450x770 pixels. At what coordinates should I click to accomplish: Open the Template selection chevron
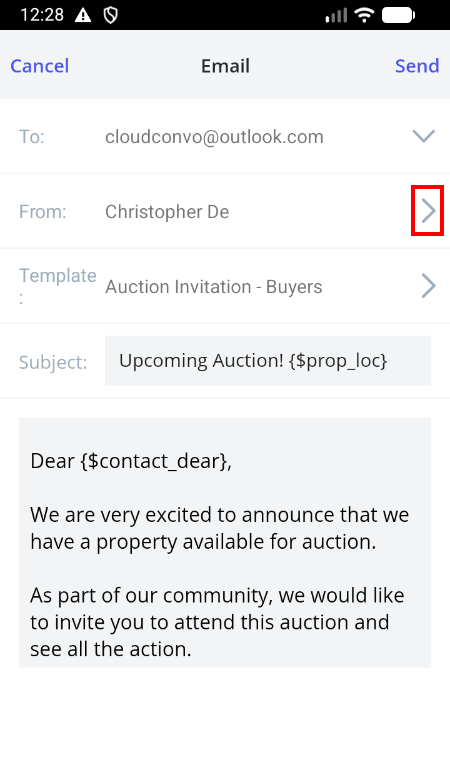tap(428, 286)
